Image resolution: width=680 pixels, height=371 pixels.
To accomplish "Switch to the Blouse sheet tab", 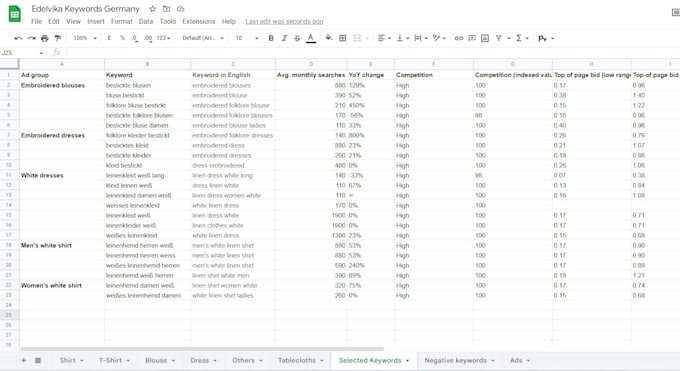I will (x=160, y=360).
